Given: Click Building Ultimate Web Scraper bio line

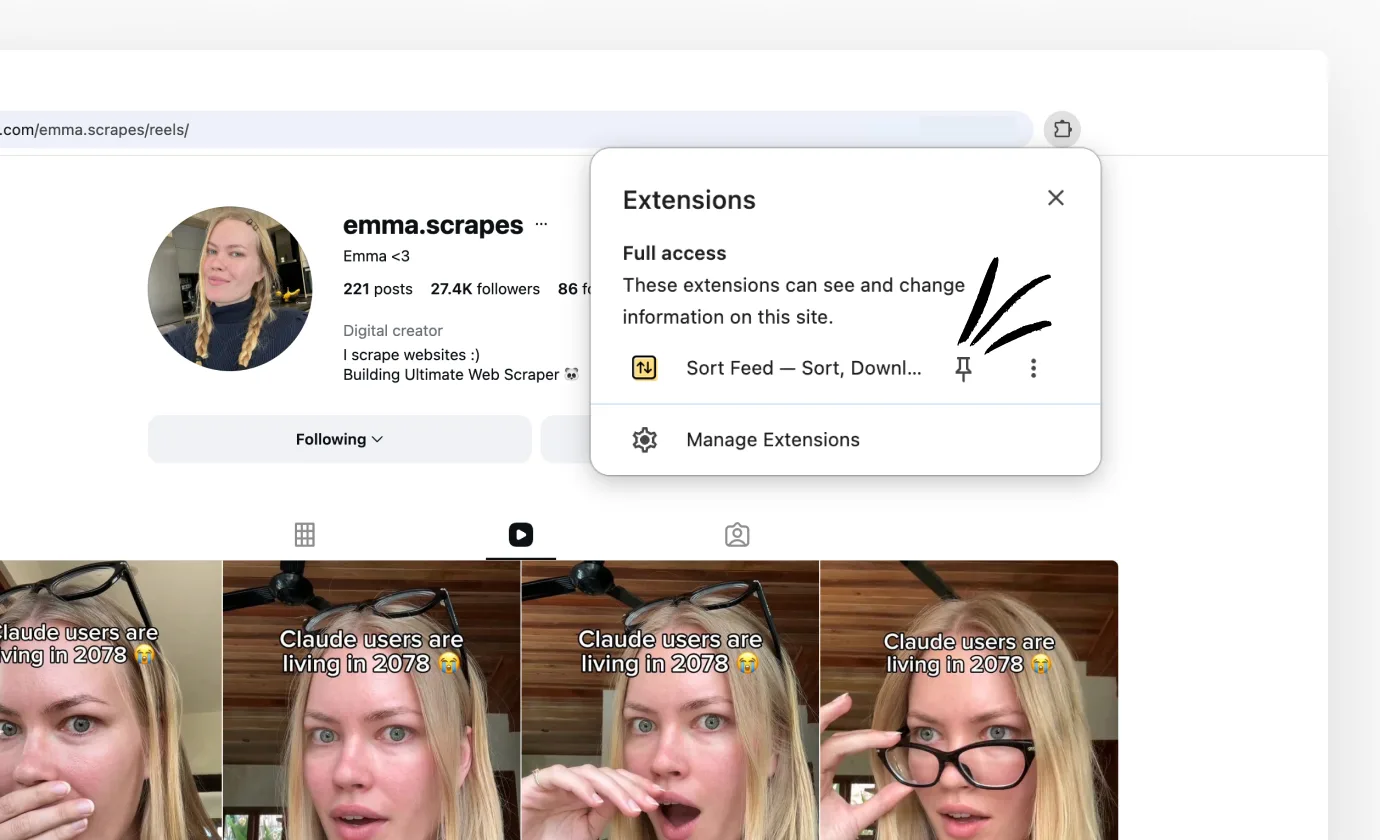Looking at the screenshot, I should [x=461, y=374].
